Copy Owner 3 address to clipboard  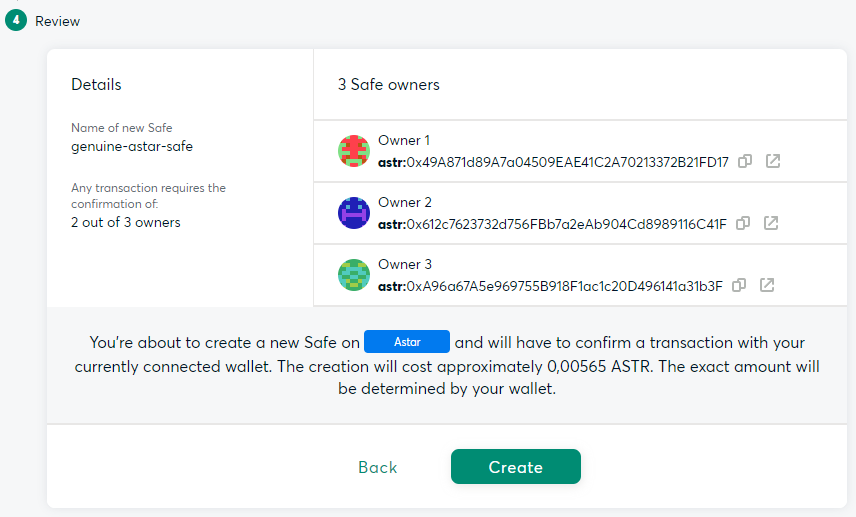pyautogui.click(x=739, y=285)
